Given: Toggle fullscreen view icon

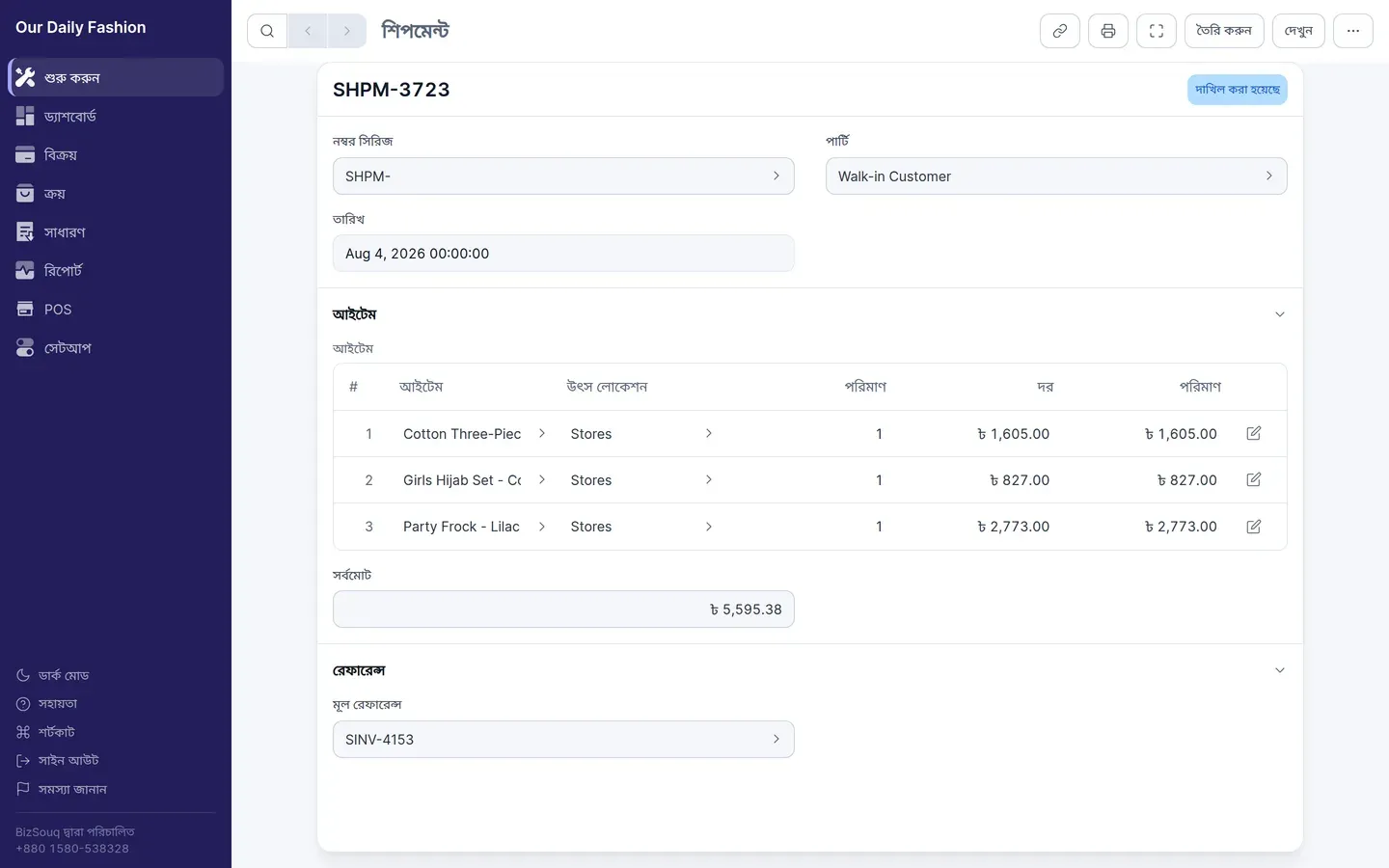Looking at the screenshot, I should (x=1156, y=31).
